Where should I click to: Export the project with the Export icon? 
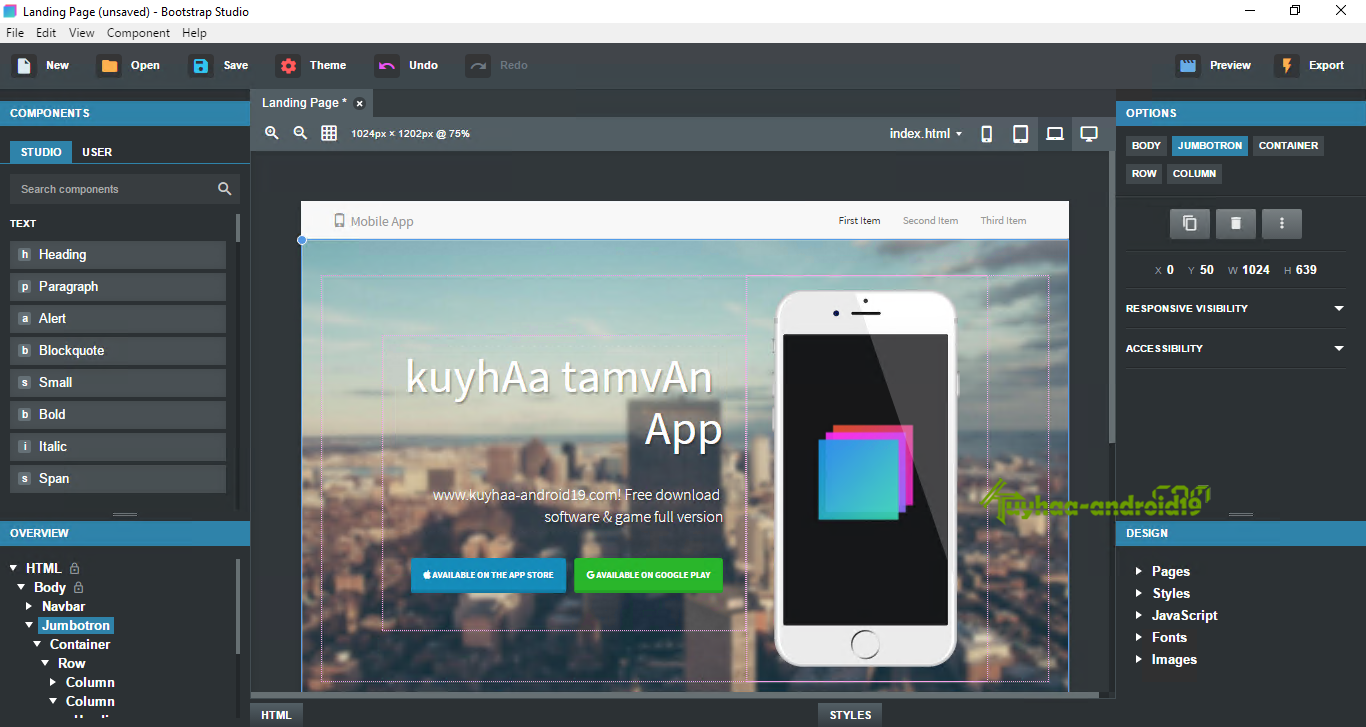[1287, 66]
